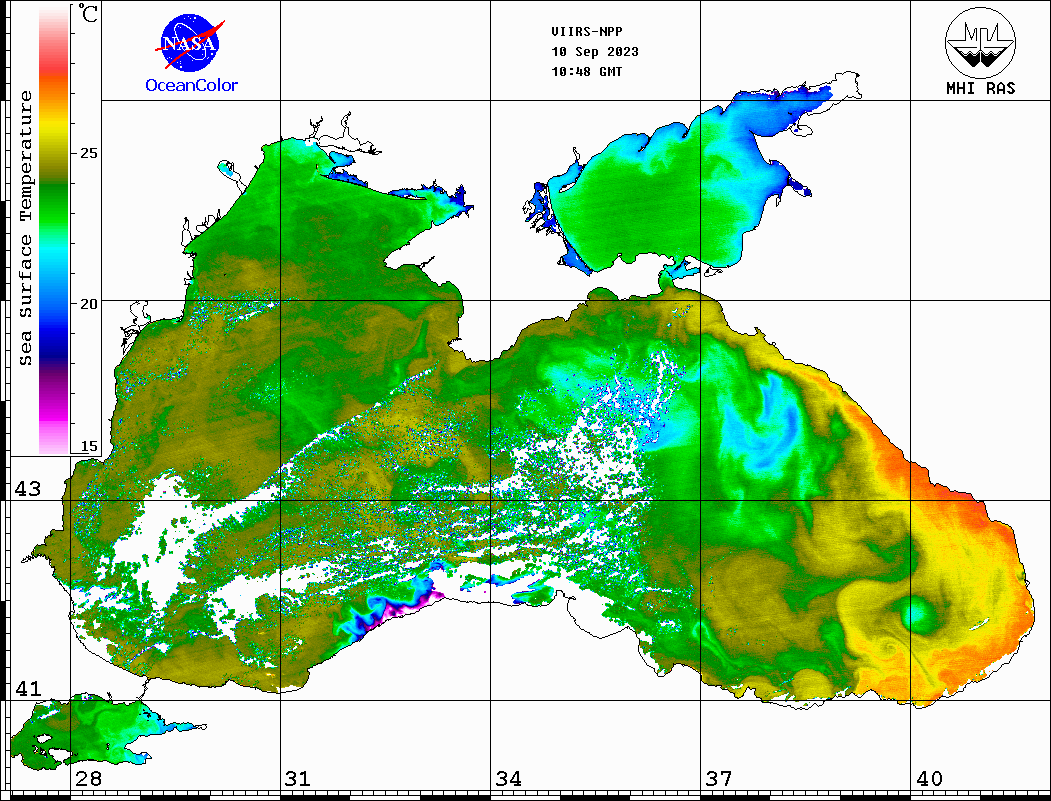Viewport: 1051px width, 801px height.
Task: Click latitude label 41
Action: [x=27, y=688]
